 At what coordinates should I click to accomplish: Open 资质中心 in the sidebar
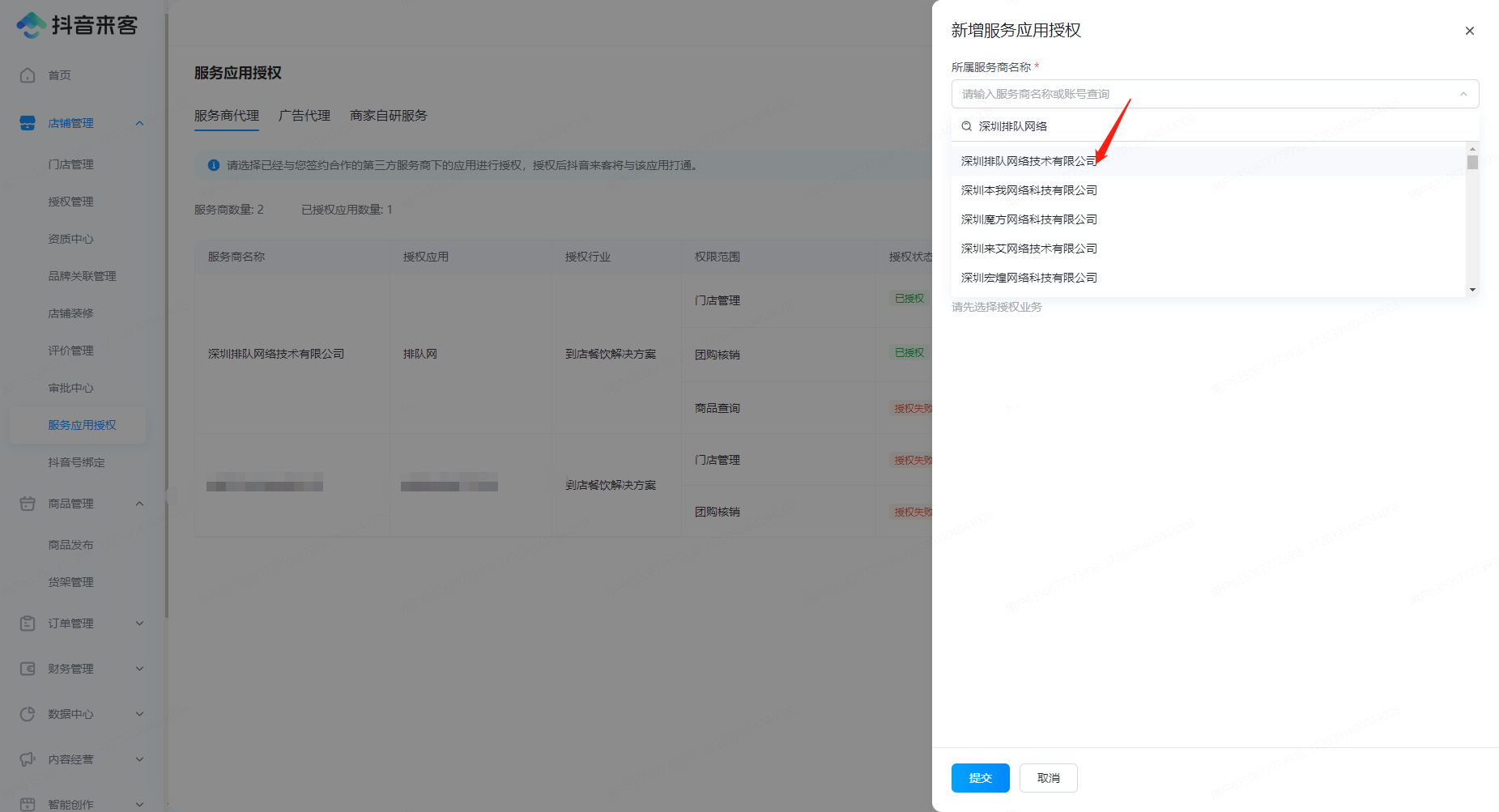click(x=71, y=239)
